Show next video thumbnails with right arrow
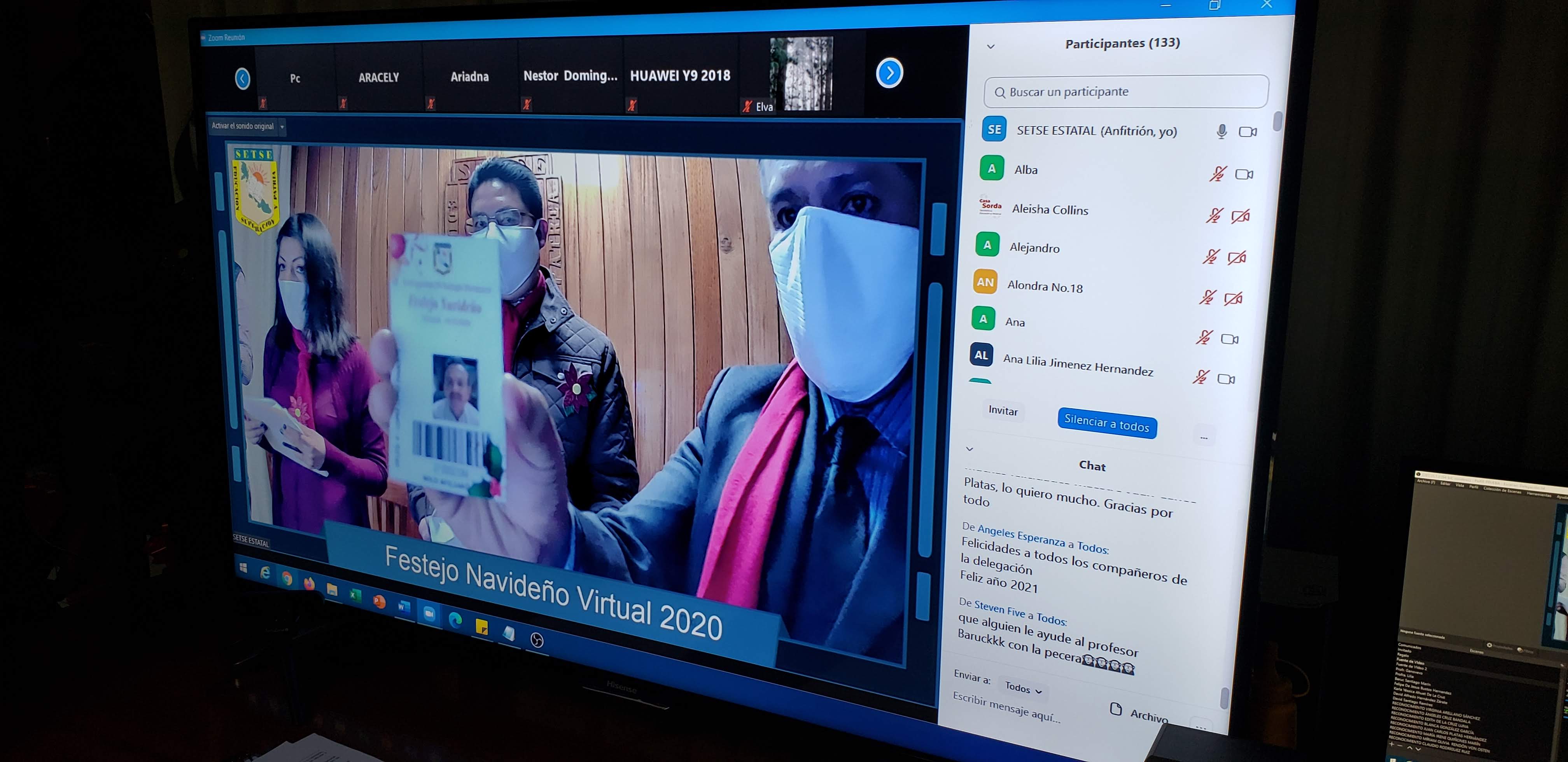 pos(889,73)
